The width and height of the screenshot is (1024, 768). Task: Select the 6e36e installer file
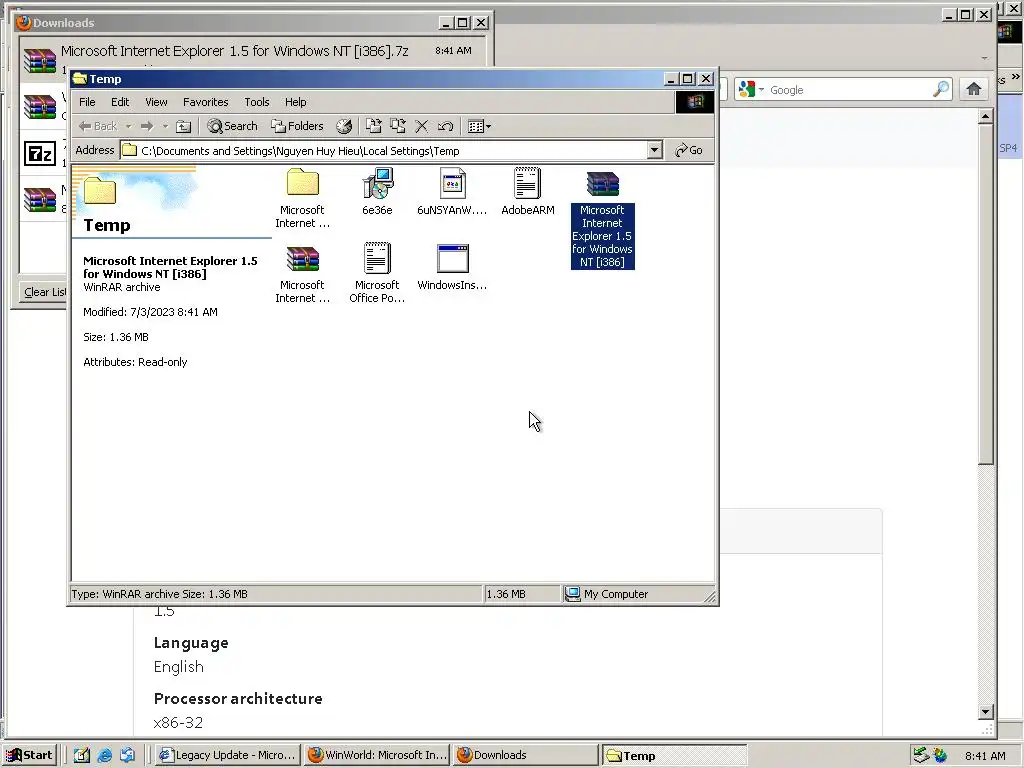(377, 191)
